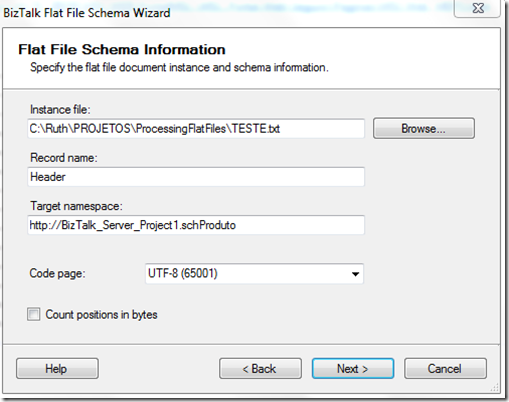The image size is (509, 402).
Task: Click the Target namespace label
Action: [76, 206]
